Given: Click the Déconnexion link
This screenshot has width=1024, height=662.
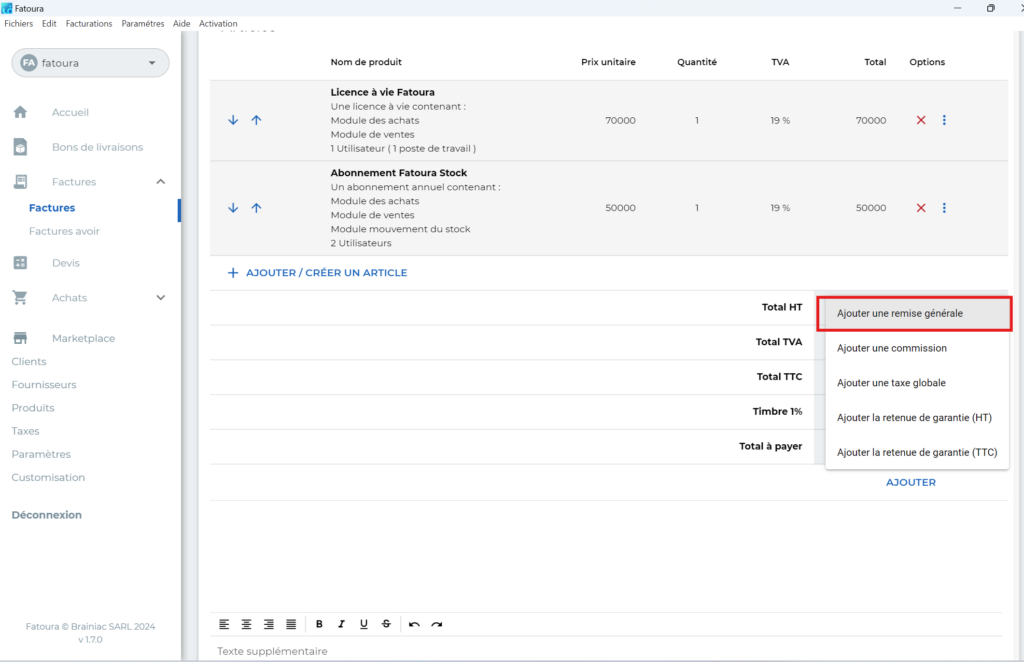Looking at the screenshot, I should click(x=47, y=515).
